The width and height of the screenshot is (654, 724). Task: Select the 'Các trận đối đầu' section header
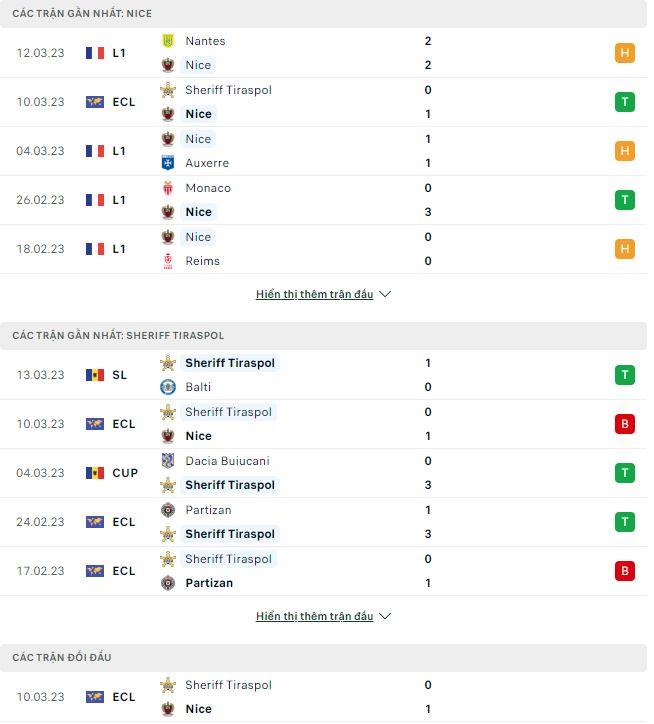click(62, 657)
